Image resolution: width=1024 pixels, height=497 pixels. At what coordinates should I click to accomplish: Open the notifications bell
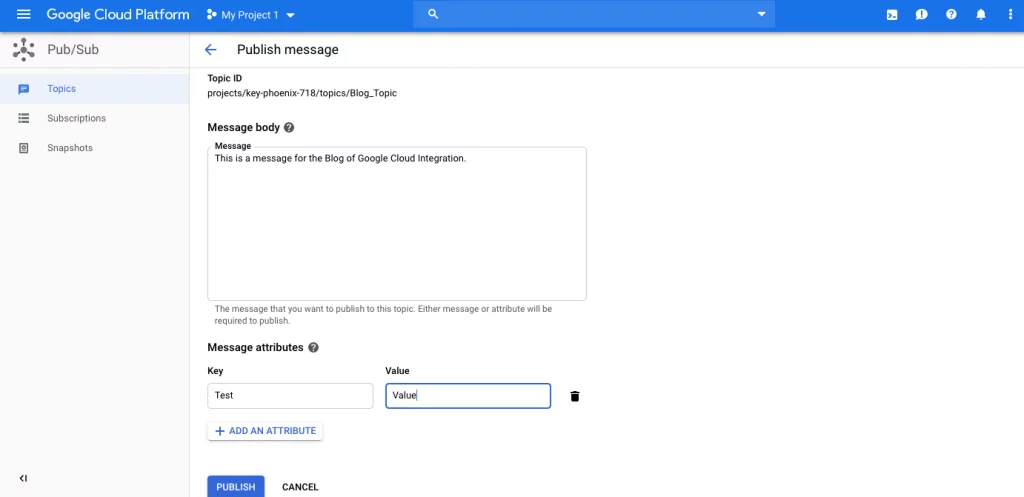(x=981, y=14)
